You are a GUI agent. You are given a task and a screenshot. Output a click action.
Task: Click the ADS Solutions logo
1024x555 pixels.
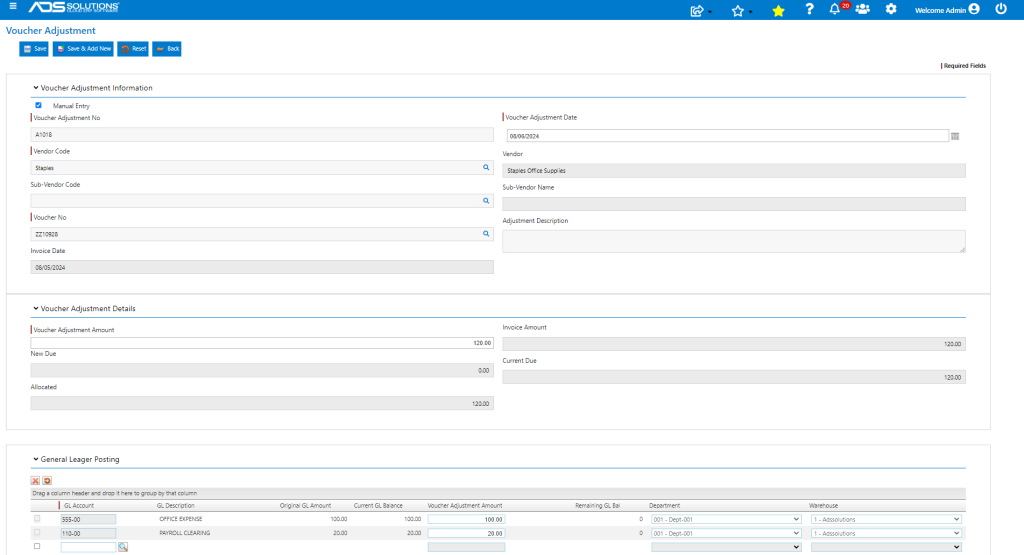74,7
